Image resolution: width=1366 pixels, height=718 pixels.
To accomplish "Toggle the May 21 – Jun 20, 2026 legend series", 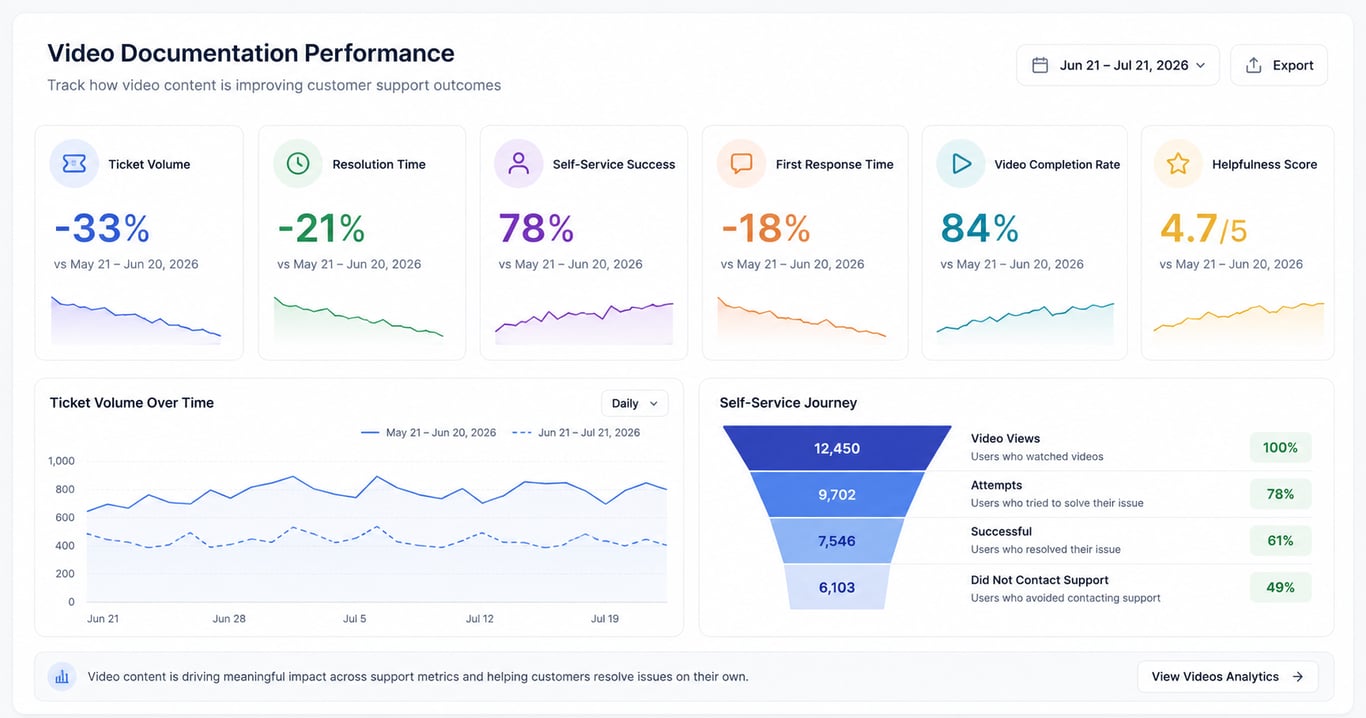I will coord(429,433).
